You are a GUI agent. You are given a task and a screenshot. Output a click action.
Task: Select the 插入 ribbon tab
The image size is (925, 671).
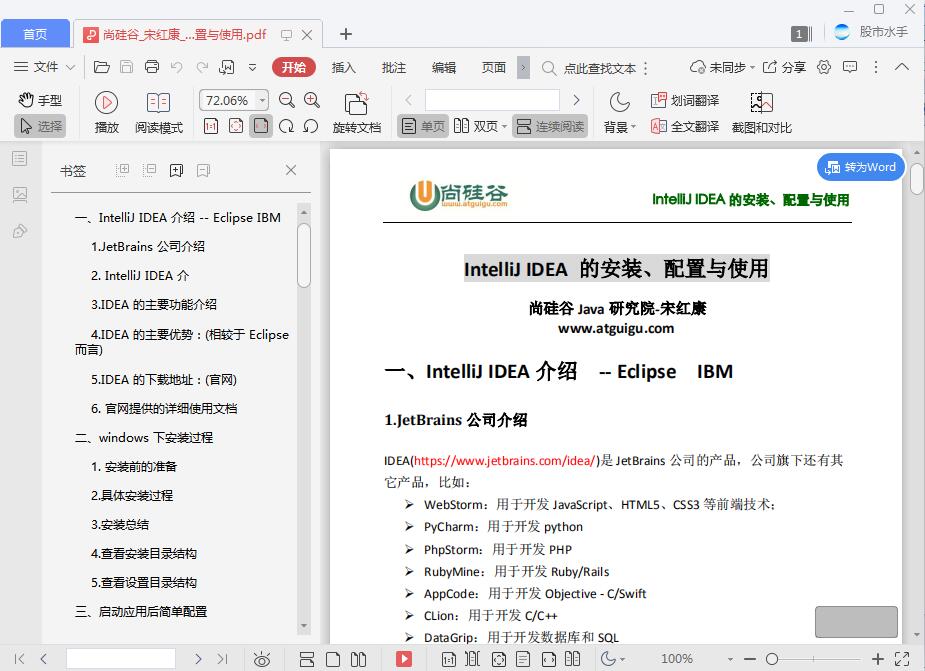pos(343,68)
